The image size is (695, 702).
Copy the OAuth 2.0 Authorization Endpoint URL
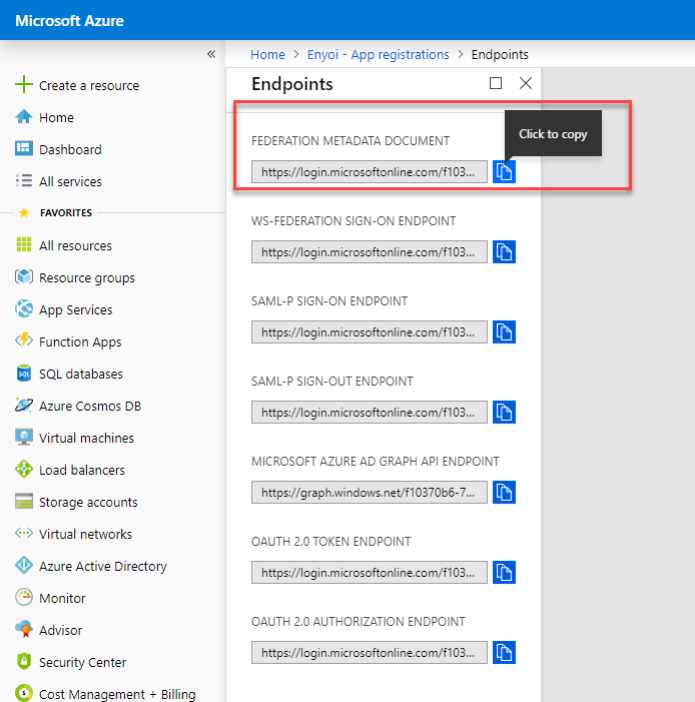pos(504,653)
